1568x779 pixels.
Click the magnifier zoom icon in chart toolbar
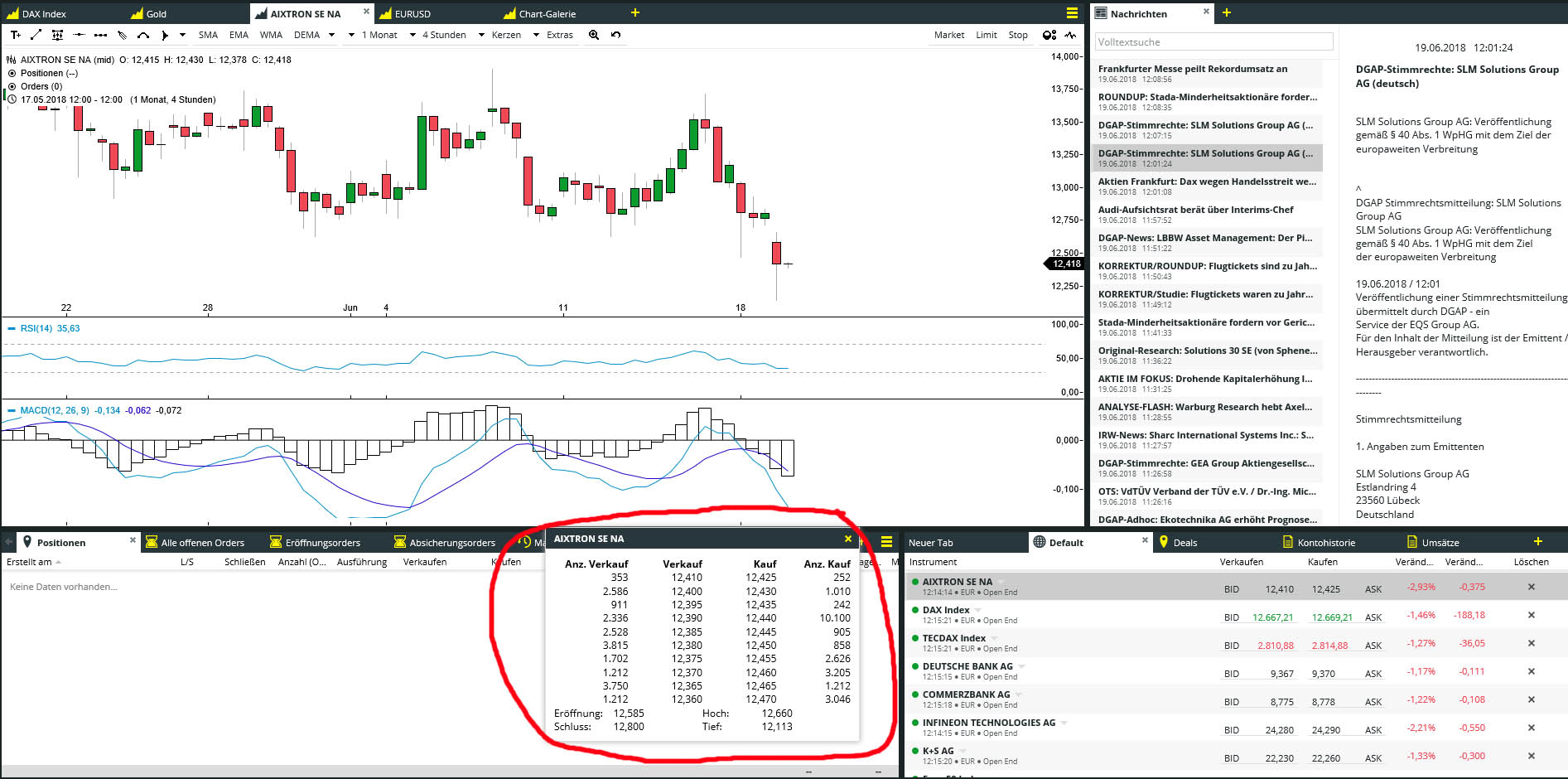[594, 35]
